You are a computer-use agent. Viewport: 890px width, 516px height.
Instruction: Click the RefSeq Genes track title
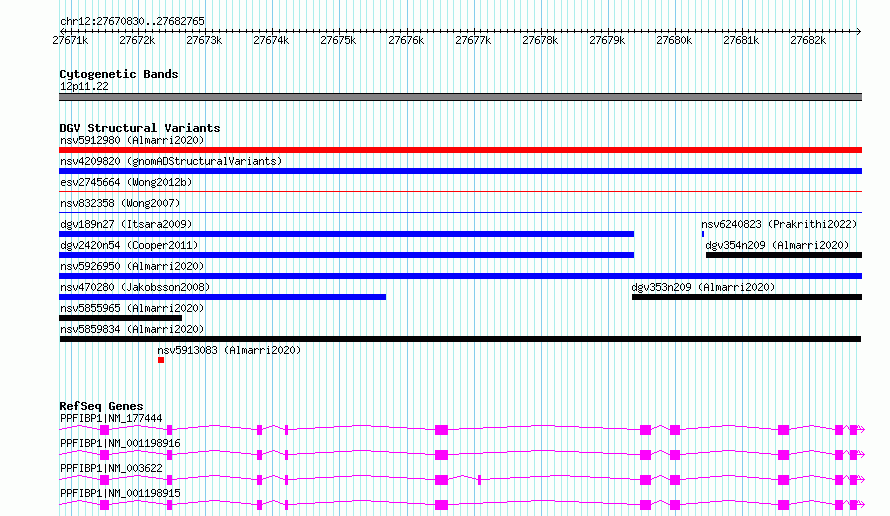[101, 406]
